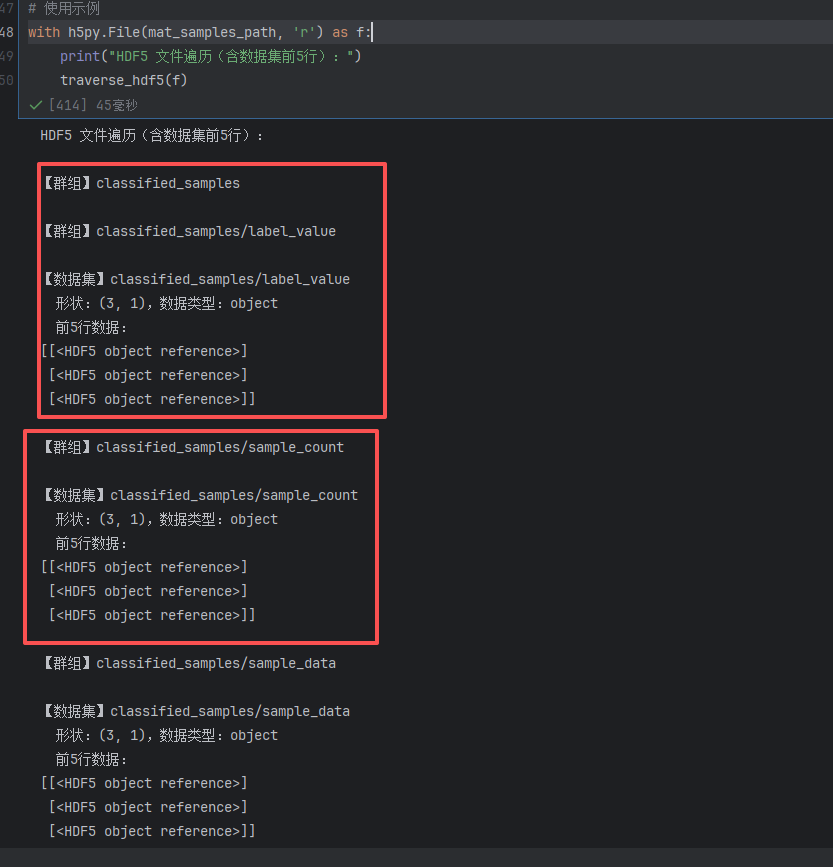This screenshot has width=833, height=867.
Task: Select the 【数据集】classified_samples/label_value line
Action: 196,279
